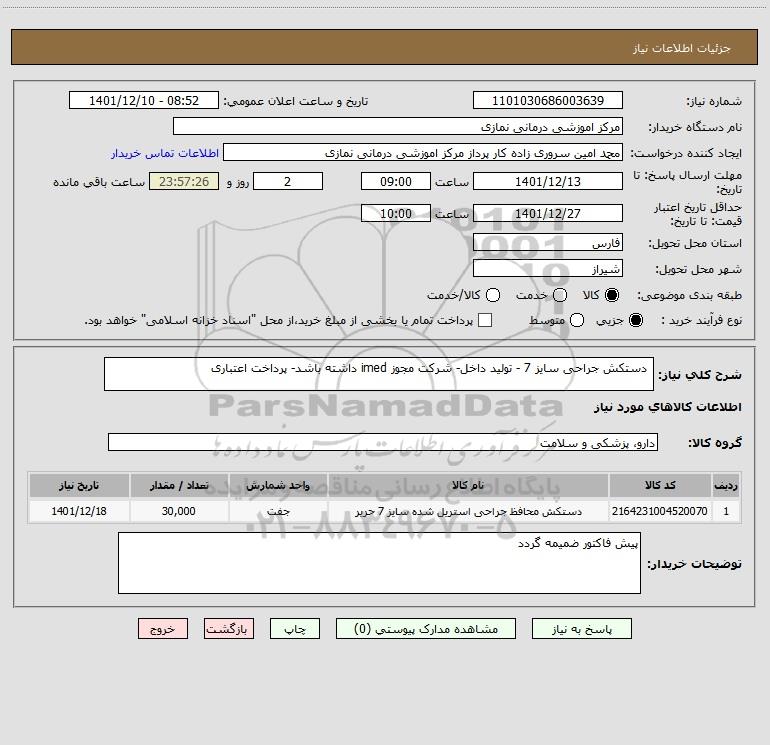The height and width of the screenshot is (745, 770).
Task: Select the کالا radio button
Action: [x=612, y=295]
